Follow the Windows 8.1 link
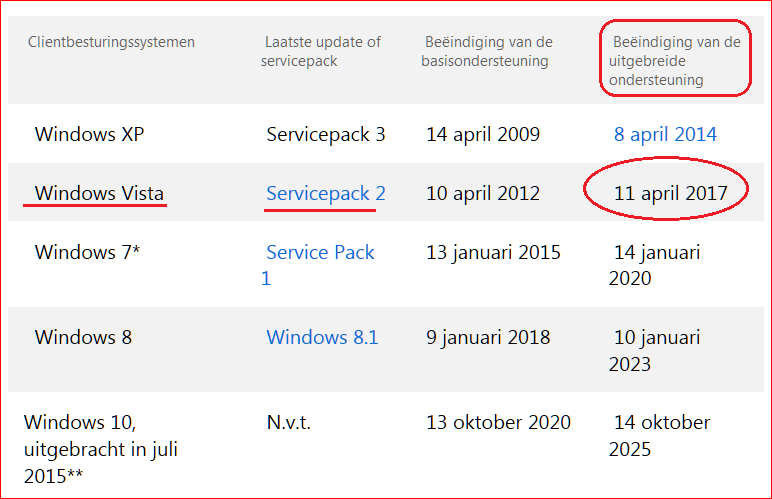The height and width of the screenshot is (499, 772). [322, 337]
